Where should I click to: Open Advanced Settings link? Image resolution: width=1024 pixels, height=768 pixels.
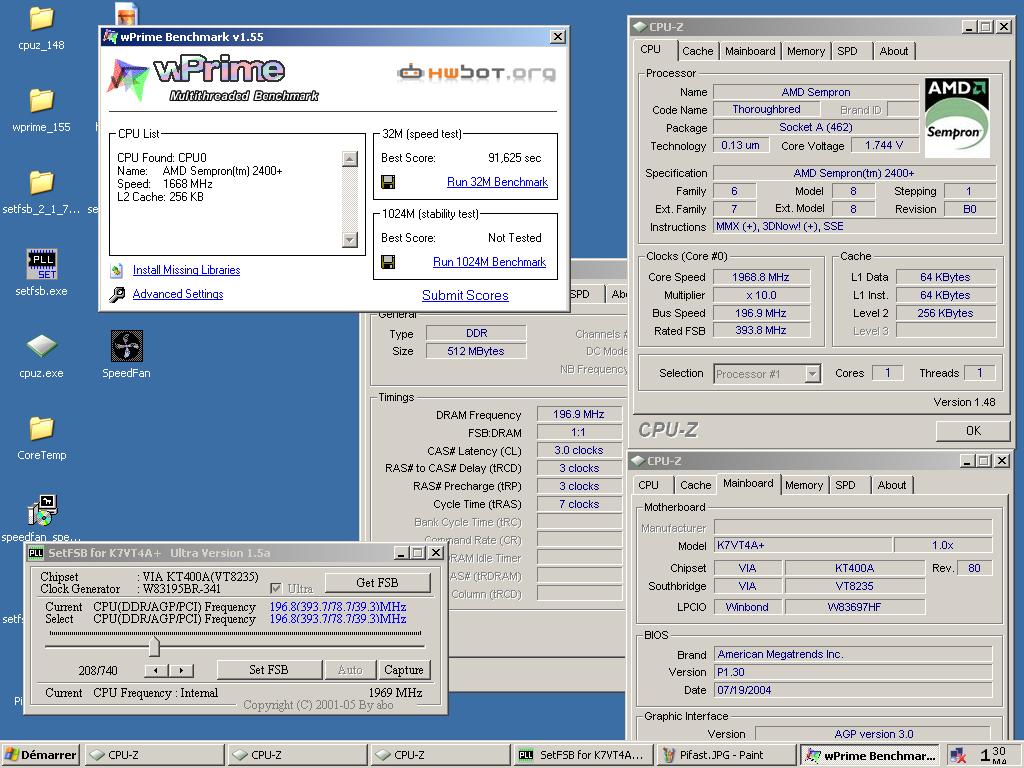point(178,295)
